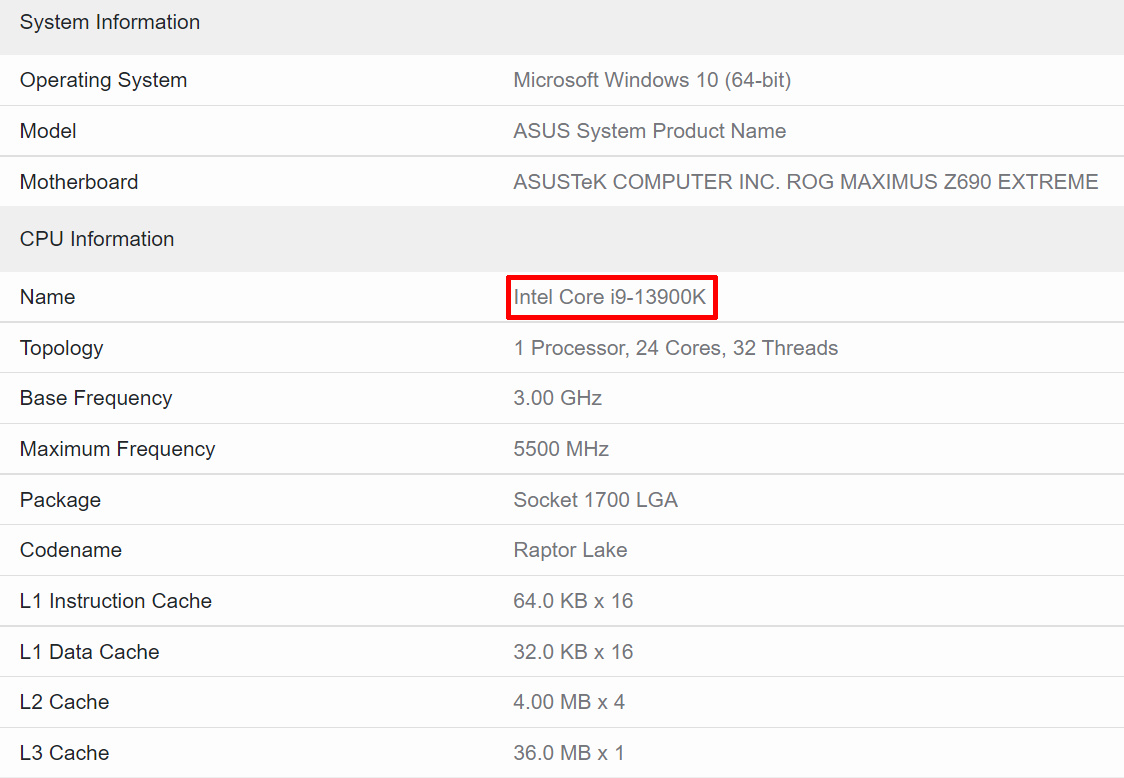Click the Topology row label
Viewport: 1124px width, 778px height.
(61, 348)
